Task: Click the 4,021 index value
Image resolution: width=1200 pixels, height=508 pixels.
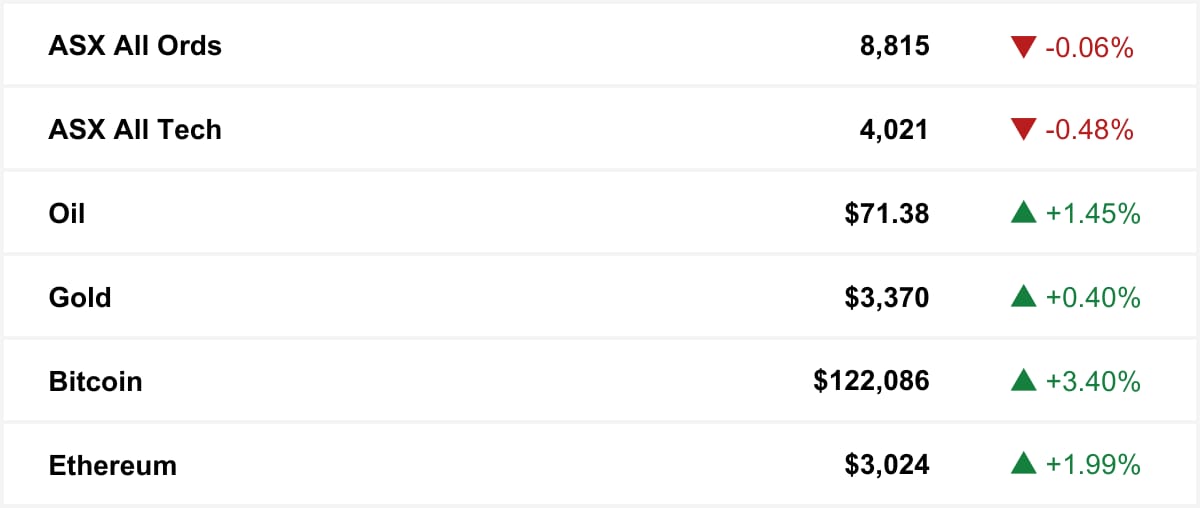Action: point(895,131)
